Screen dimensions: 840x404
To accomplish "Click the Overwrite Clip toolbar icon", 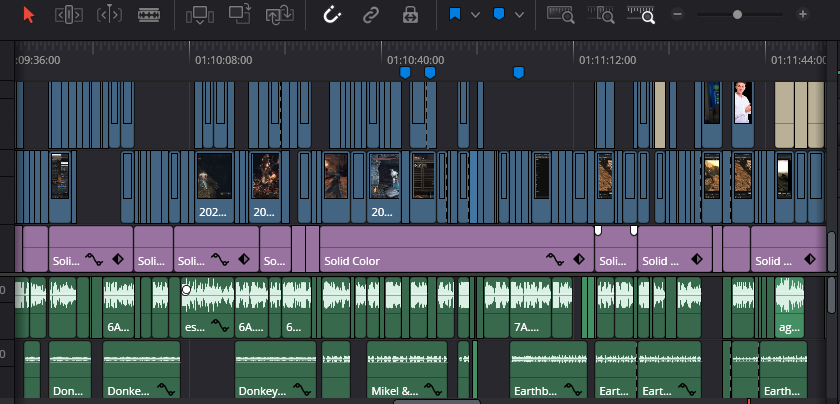I will point(239,14).
